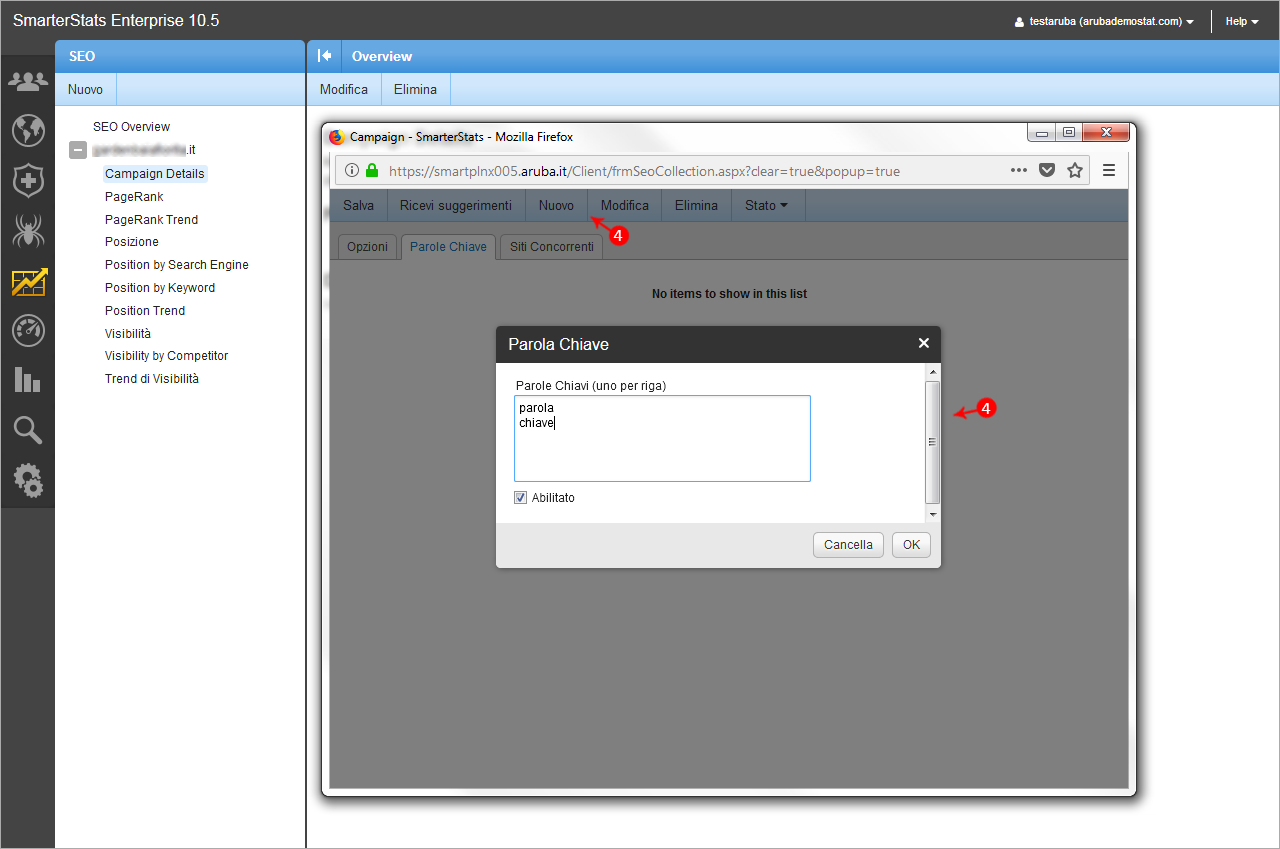Bookmark page with the star icon
The height and width of the screenshot is (849, 1280).
tap(1075, 170)
